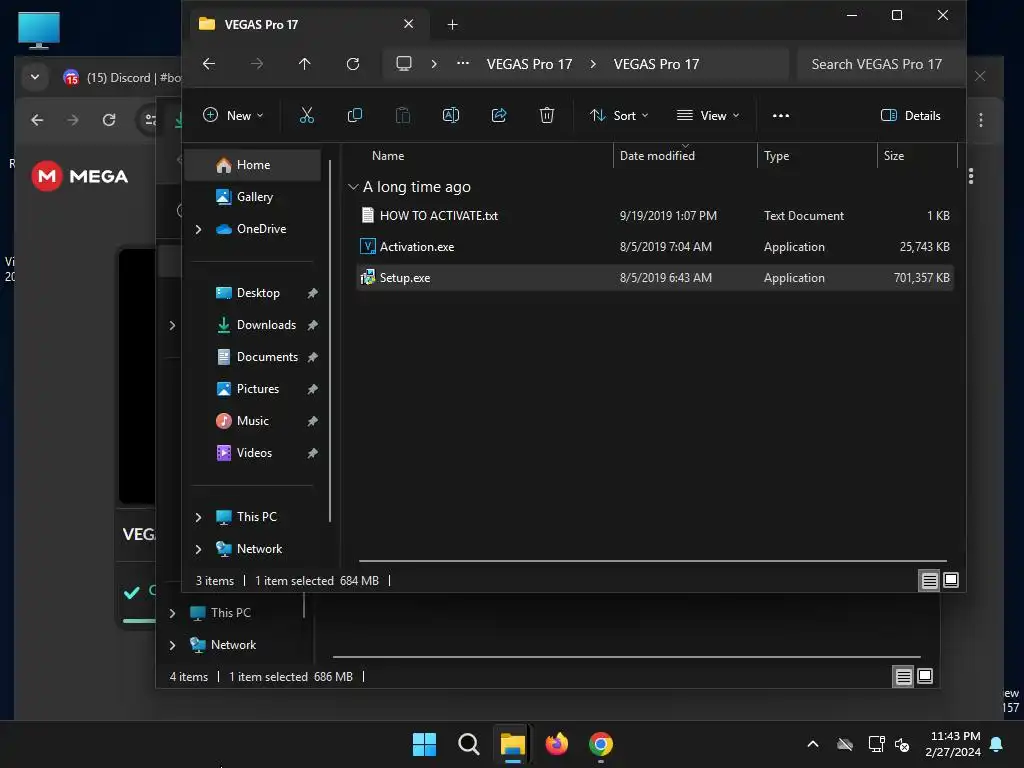Go up one folder level
The height and width of the screenshot is (768, 1024).
click(304, 63)
